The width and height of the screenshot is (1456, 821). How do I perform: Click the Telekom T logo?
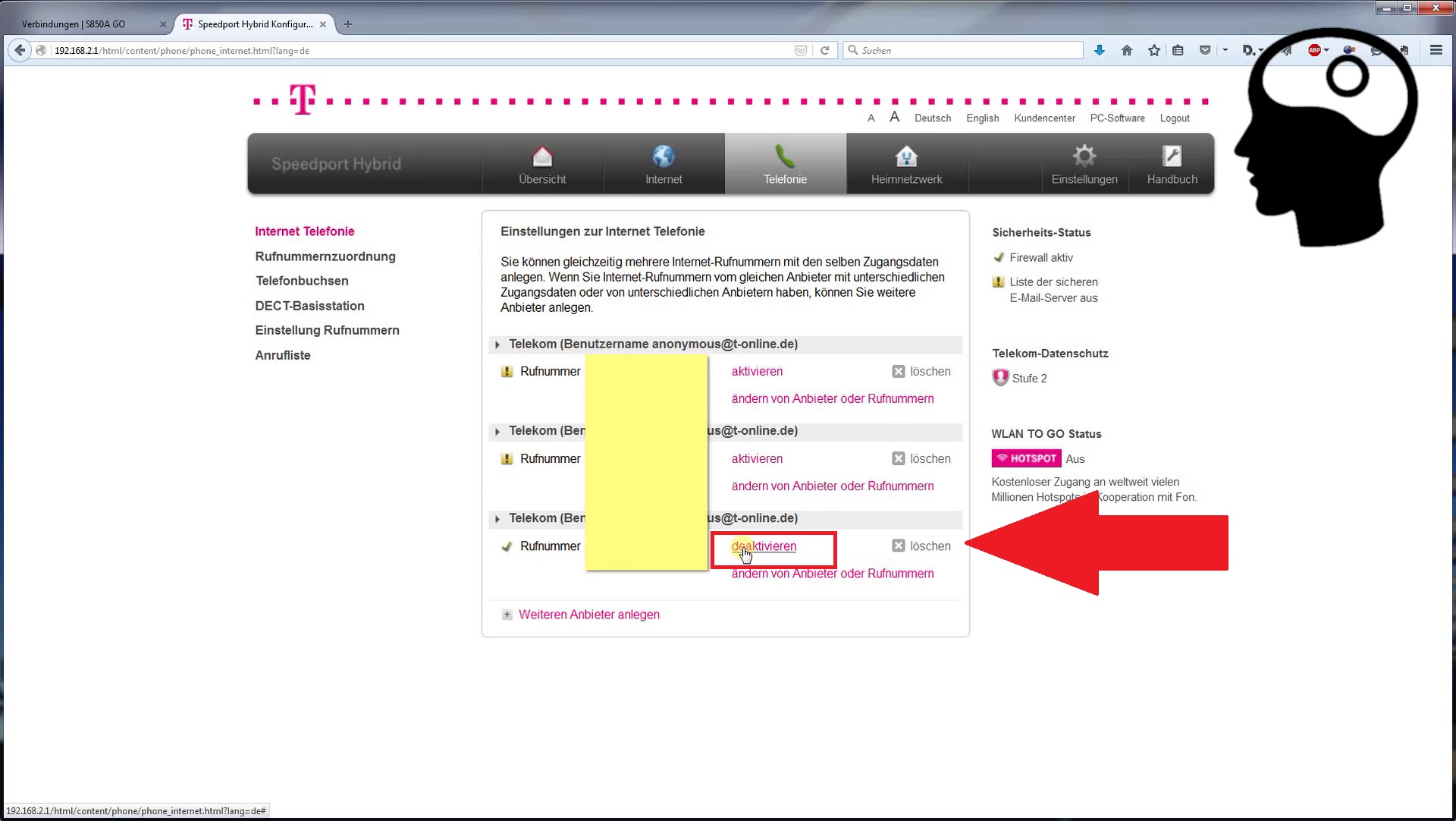[303, 99]
